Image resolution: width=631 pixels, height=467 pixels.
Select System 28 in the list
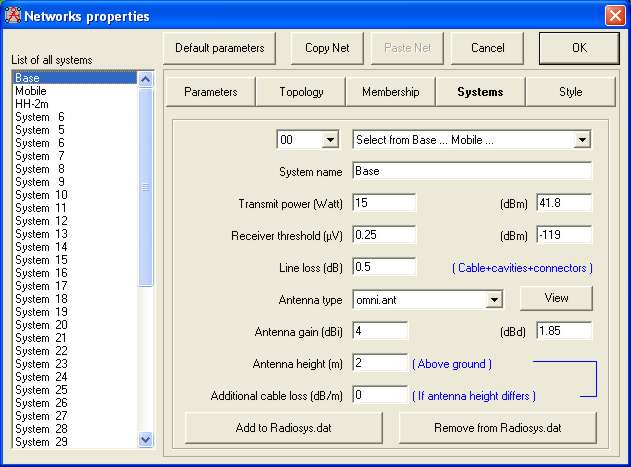pyautogui.click(x=75, y=429)
